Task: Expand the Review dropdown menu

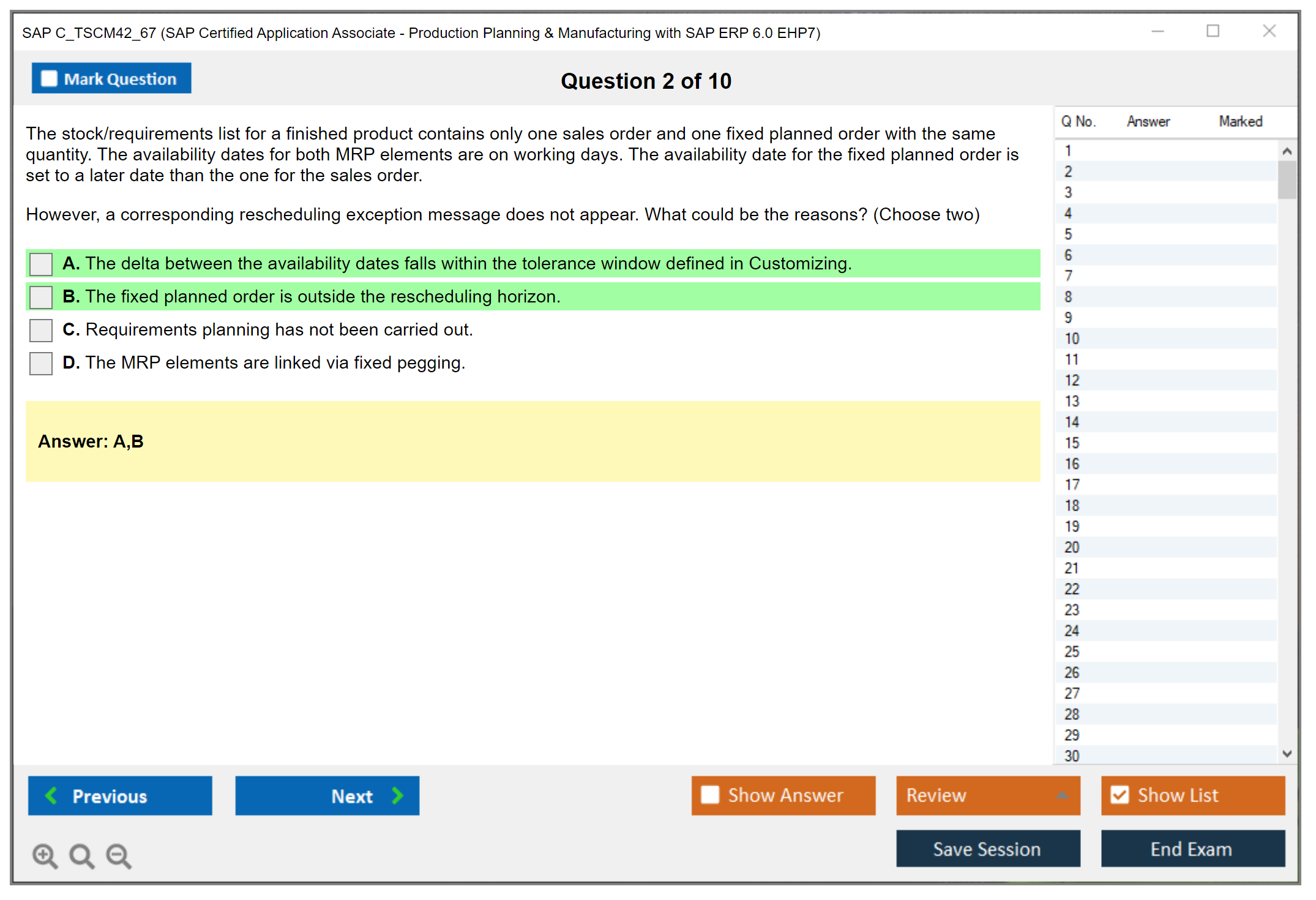Action: (x=1062, y=795)
